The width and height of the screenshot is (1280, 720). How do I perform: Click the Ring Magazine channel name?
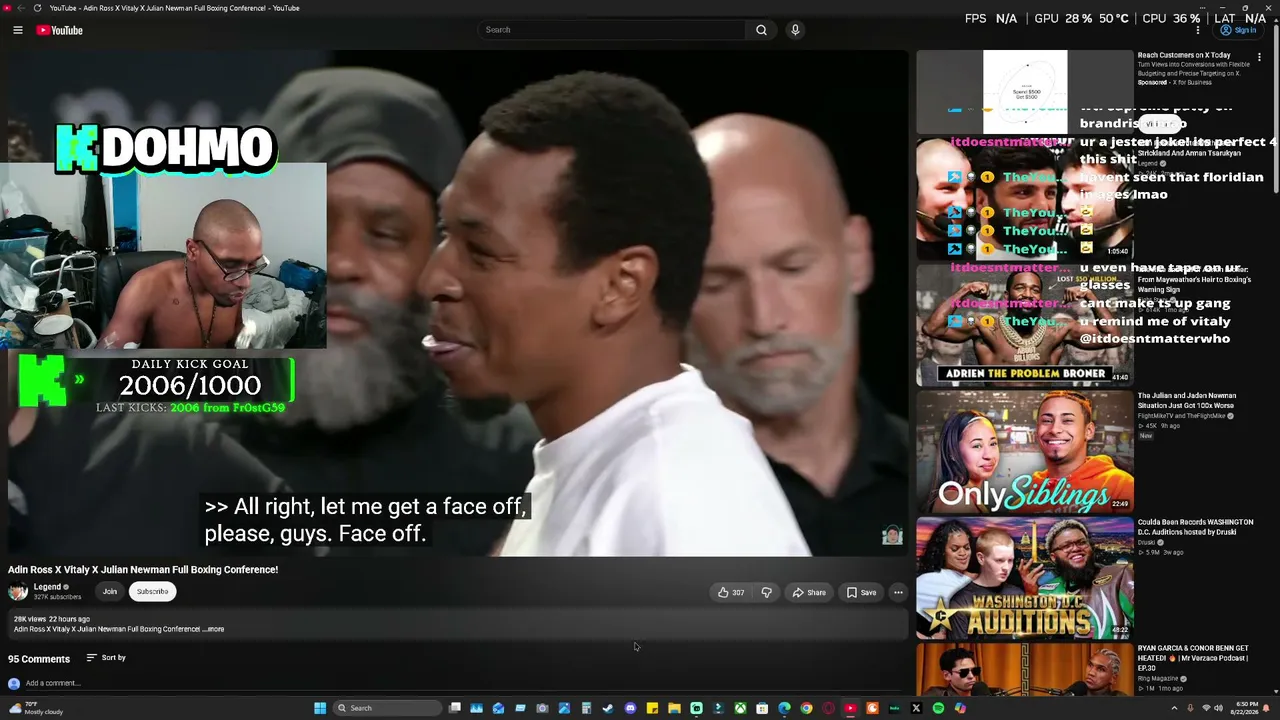coord(1159,679)
